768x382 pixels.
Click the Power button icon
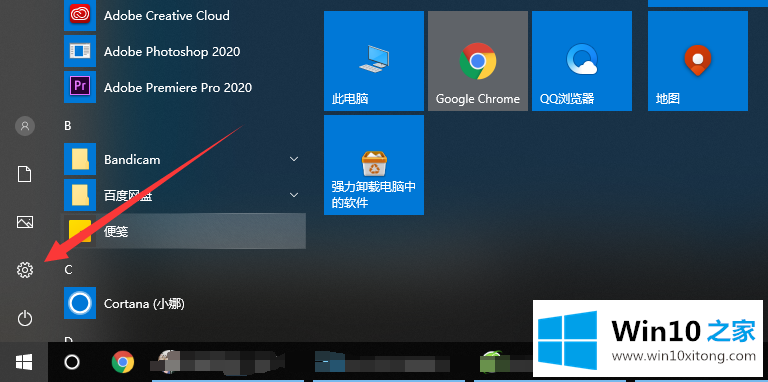click(24, 319)
